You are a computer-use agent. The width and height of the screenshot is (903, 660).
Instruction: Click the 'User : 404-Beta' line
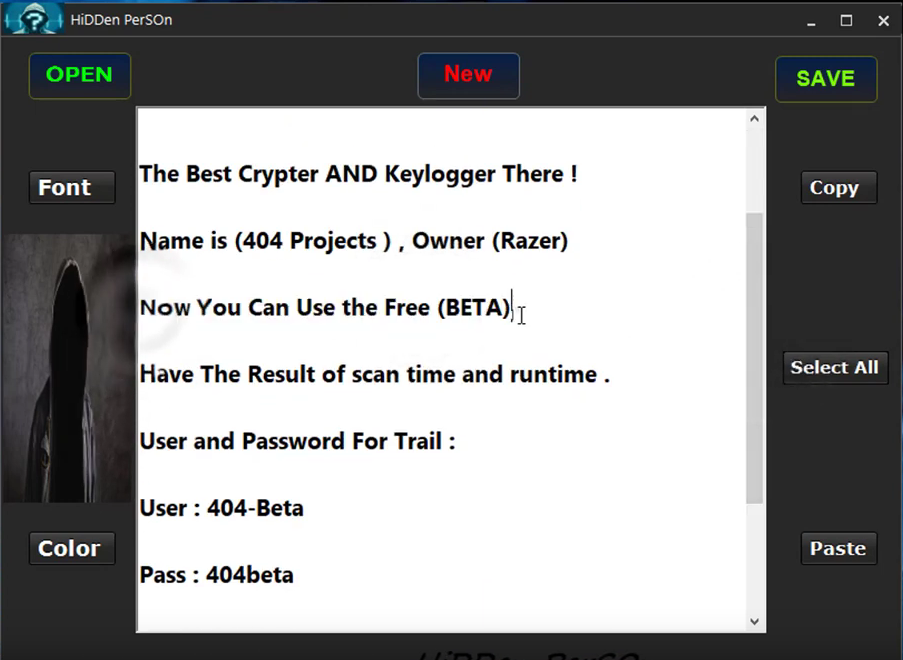(x=222, y=508)
